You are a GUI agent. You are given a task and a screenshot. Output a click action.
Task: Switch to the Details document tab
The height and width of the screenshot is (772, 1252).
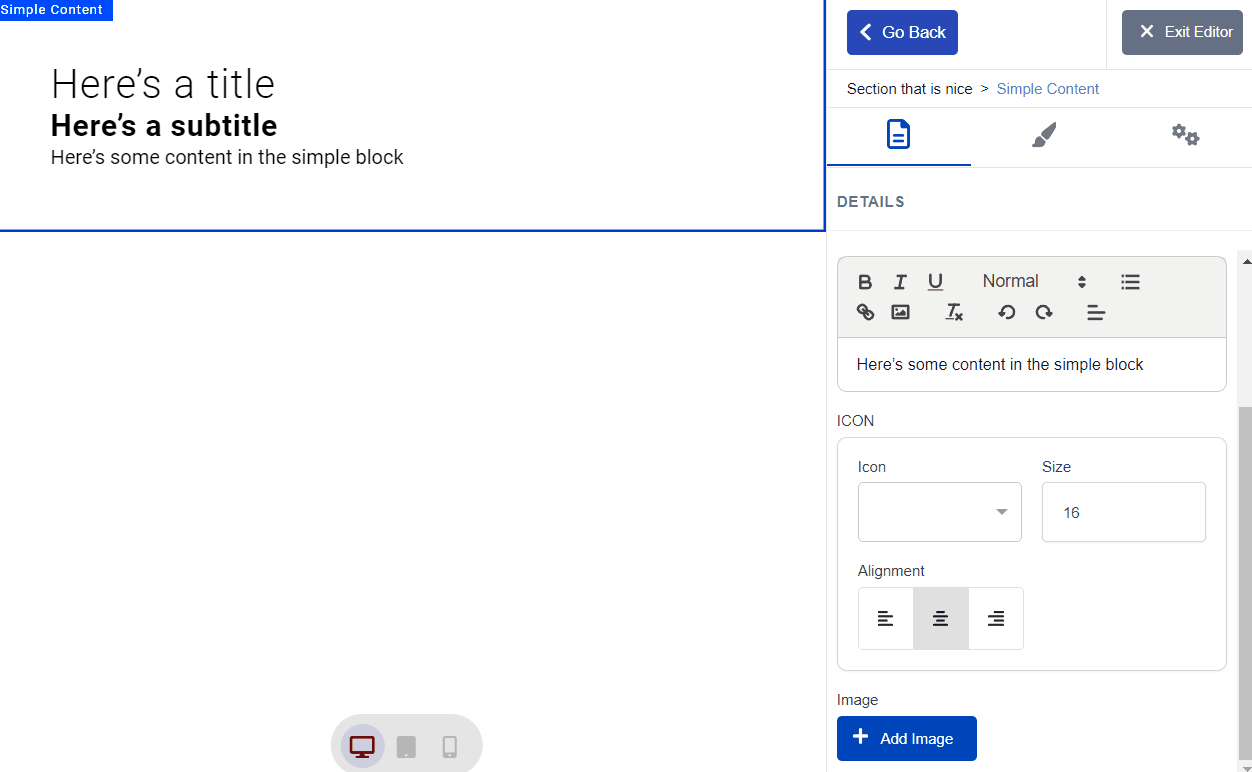(898, 135)
